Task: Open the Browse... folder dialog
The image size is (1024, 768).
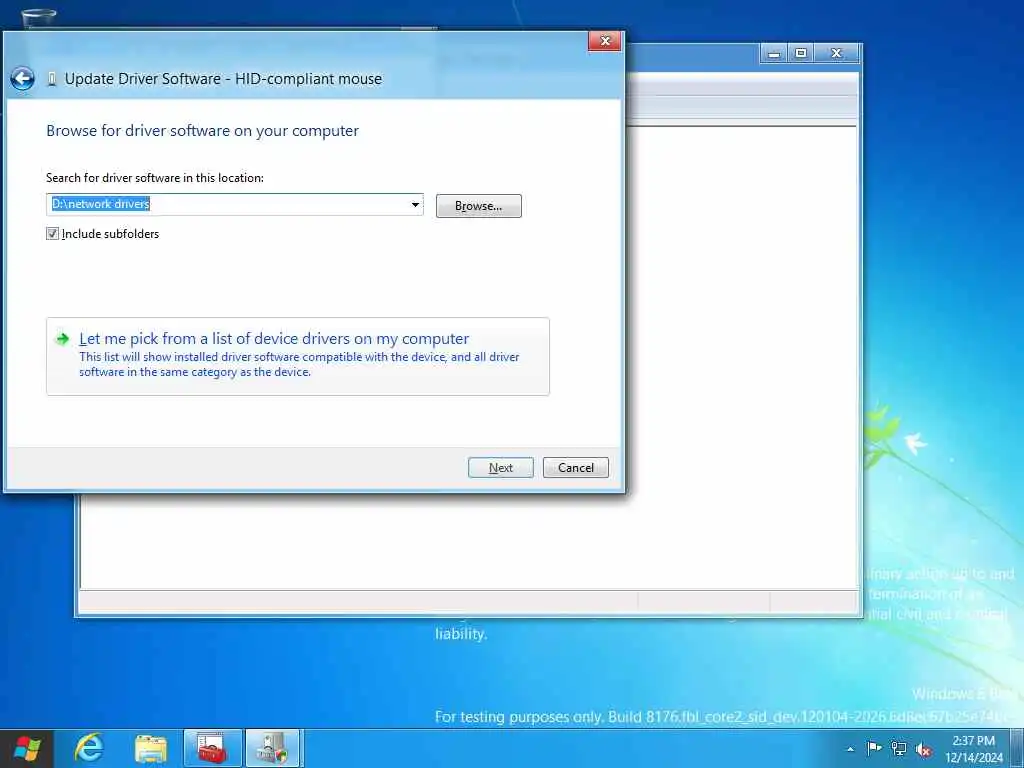Action: 479,206
